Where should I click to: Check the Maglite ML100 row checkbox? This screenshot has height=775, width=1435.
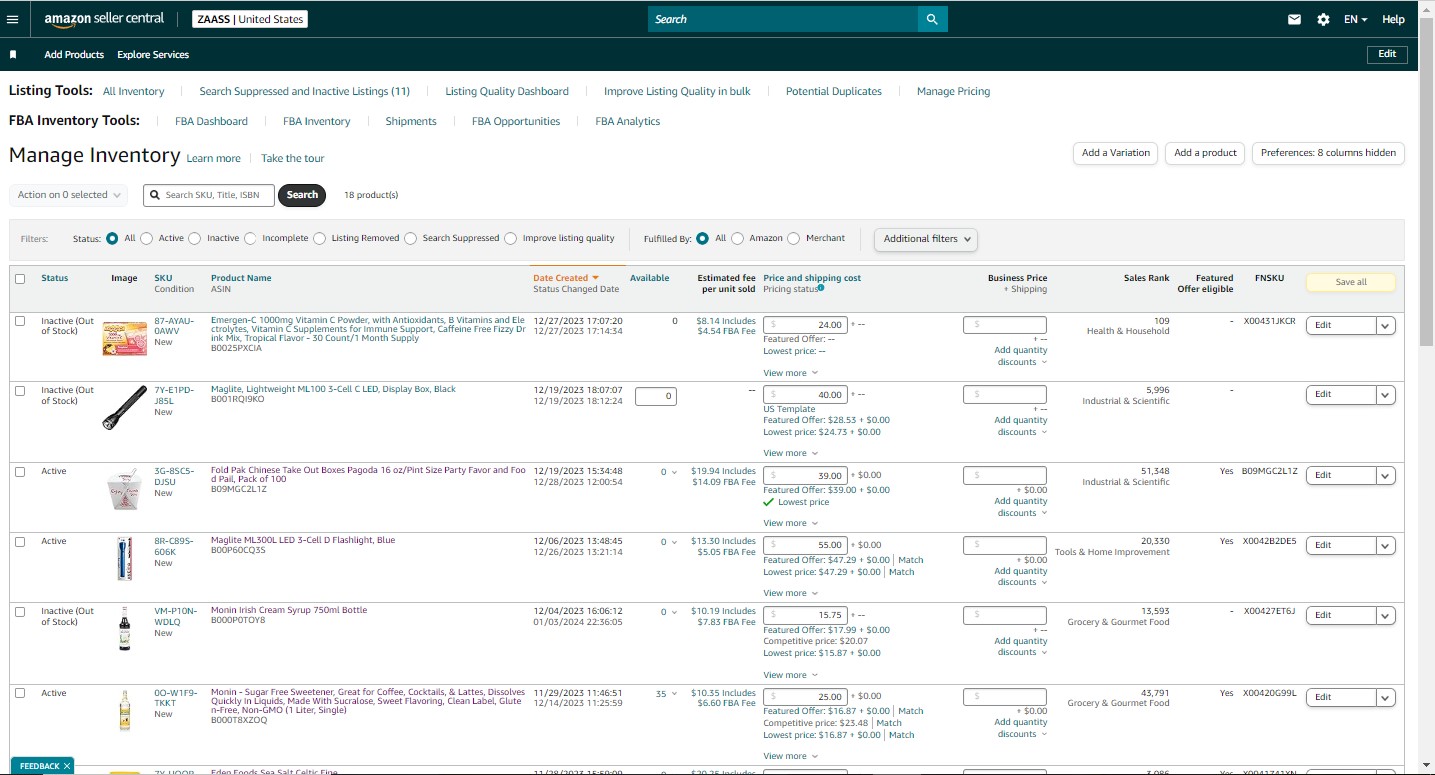20,391
